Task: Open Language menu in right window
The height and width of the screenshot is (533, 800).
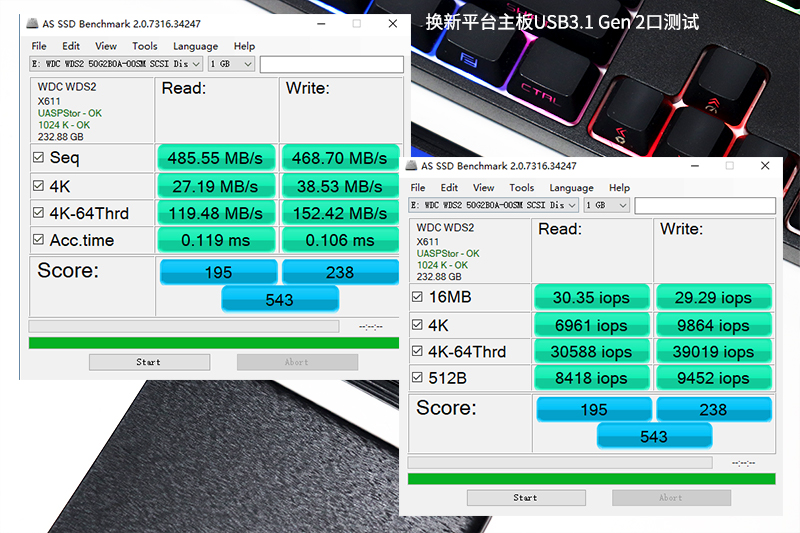Action: 571,188
